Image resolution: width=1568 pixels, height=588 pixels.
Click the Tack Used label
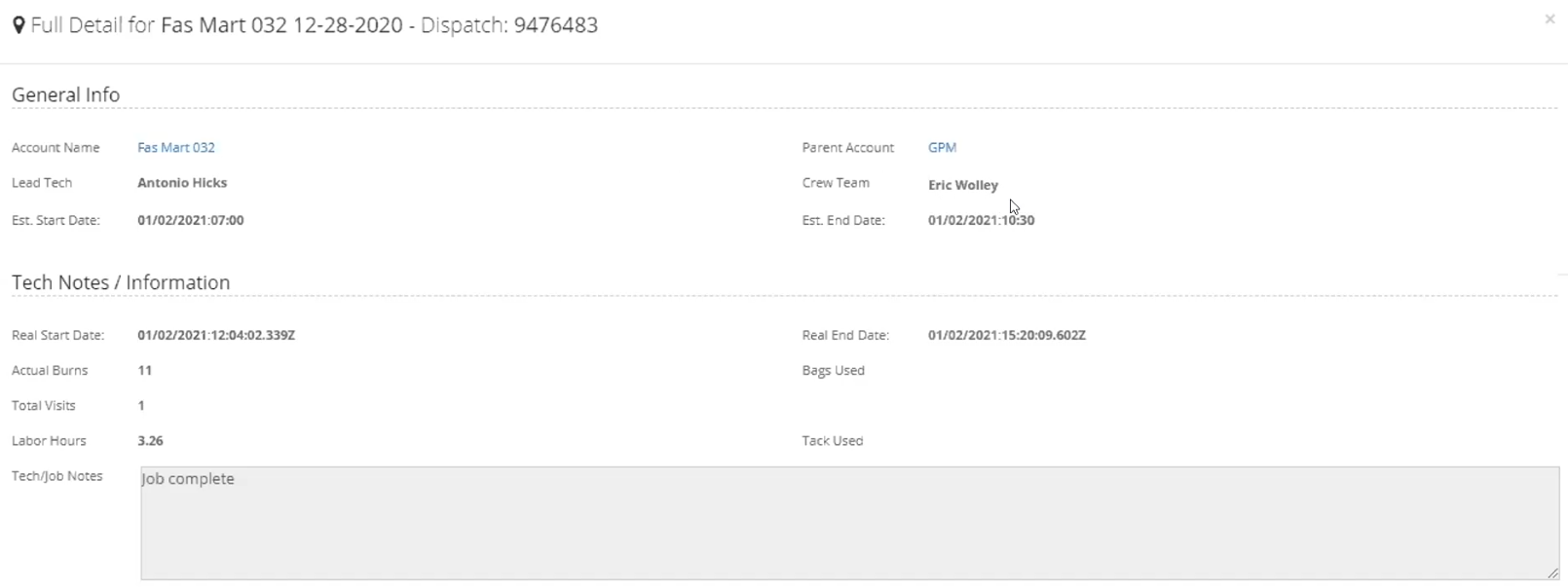833,441
